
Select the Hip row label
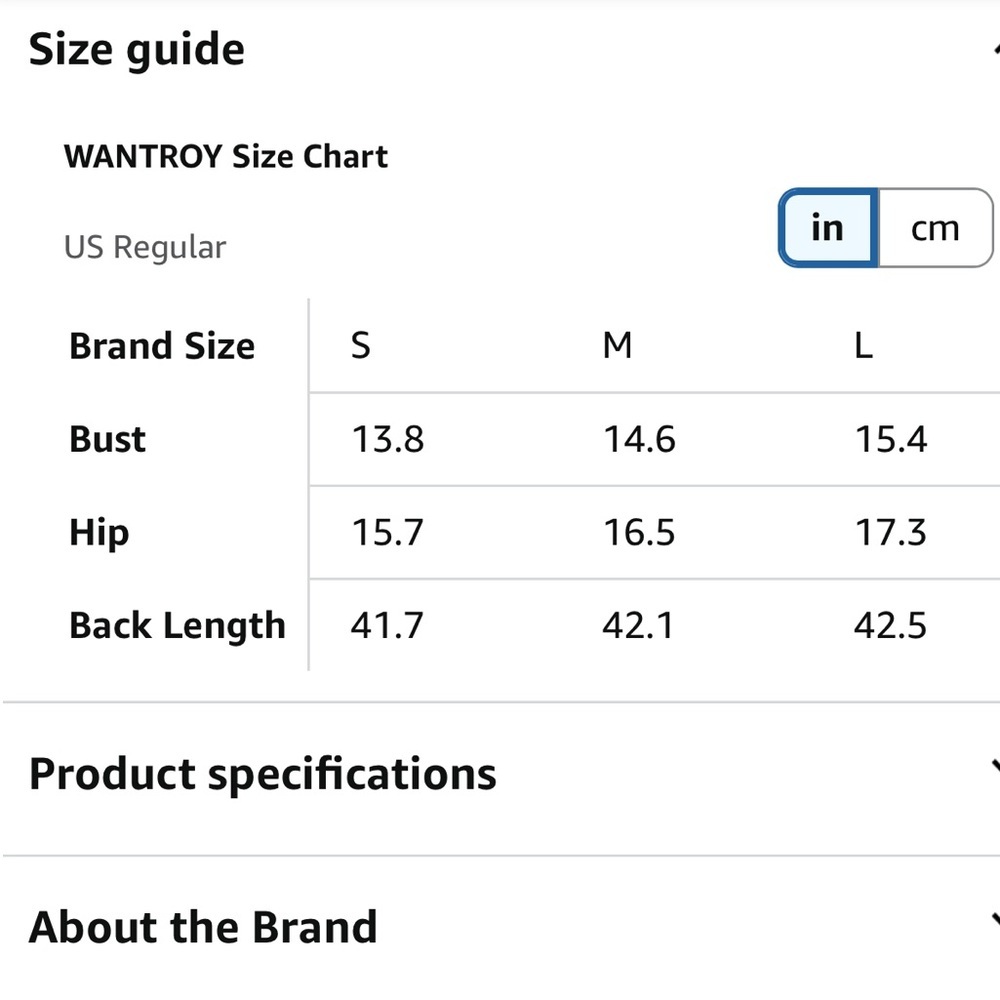99,533
